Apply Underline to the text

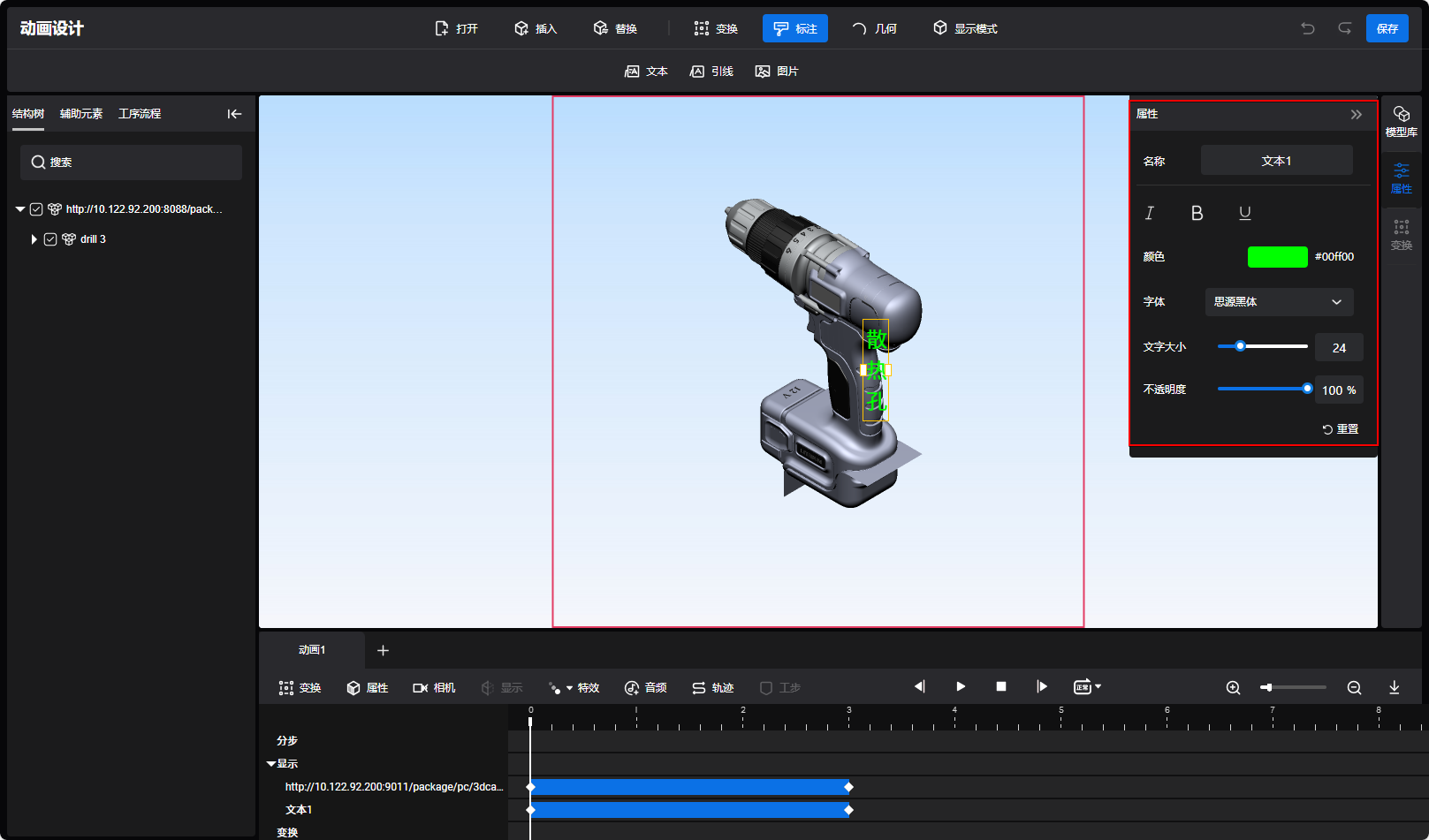(x=1244, y=213)
